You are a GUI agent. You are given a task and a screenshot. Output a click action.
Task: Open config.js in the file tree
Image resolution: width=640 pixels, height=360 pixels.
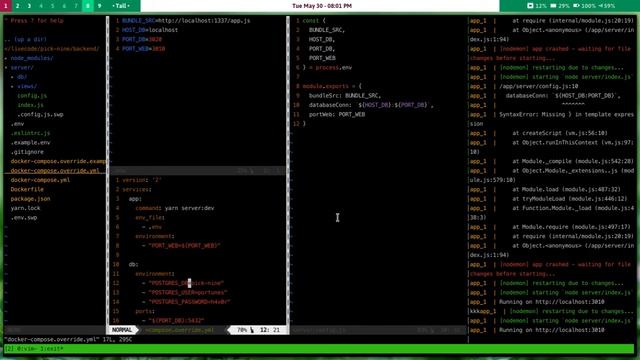[32, 96]
